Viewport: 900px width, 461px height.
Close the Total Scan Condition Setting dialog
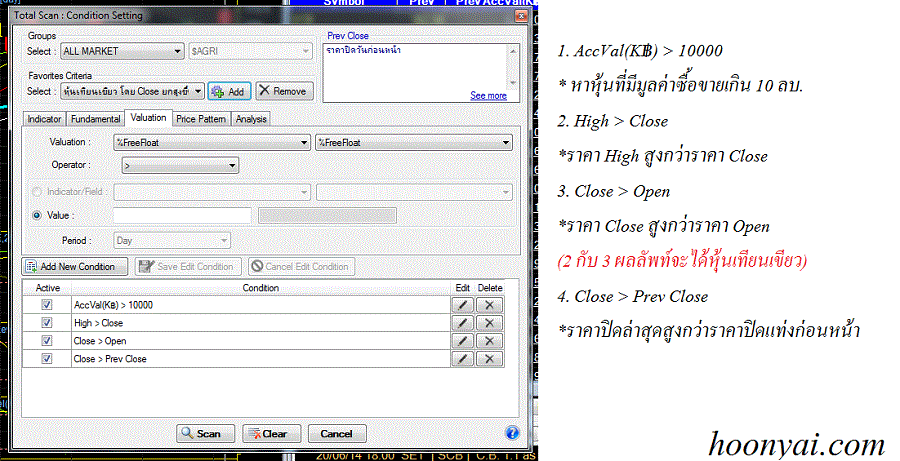pos(521,16)
